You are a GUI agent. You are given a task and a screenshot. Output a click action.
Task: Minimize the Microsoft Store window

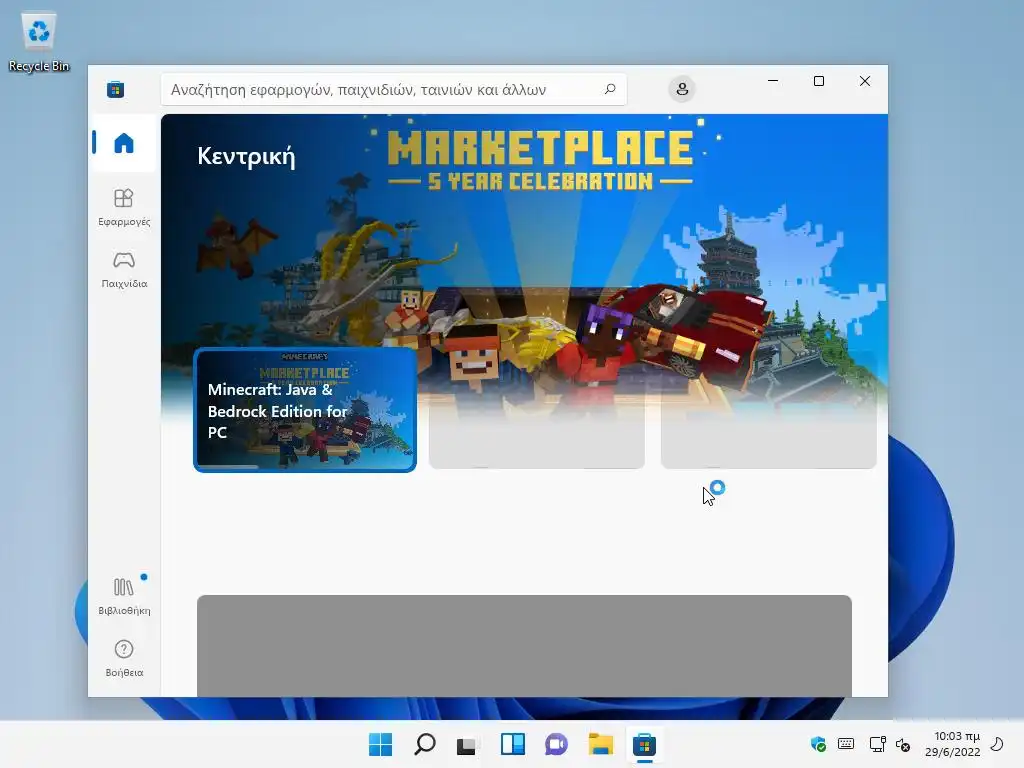pyautogui.click(x=773, y=81)
